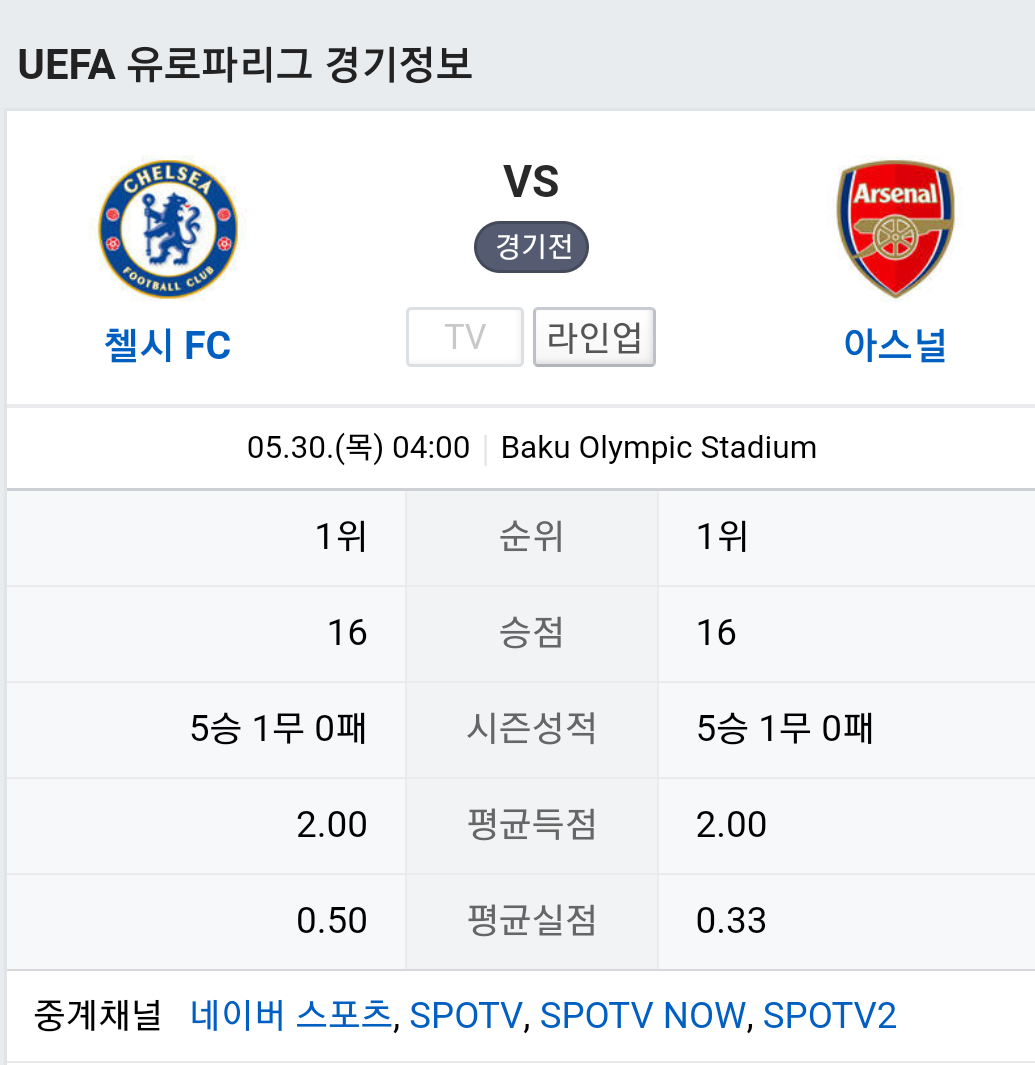Open the SPOTV channel link

click(466, 1015)
